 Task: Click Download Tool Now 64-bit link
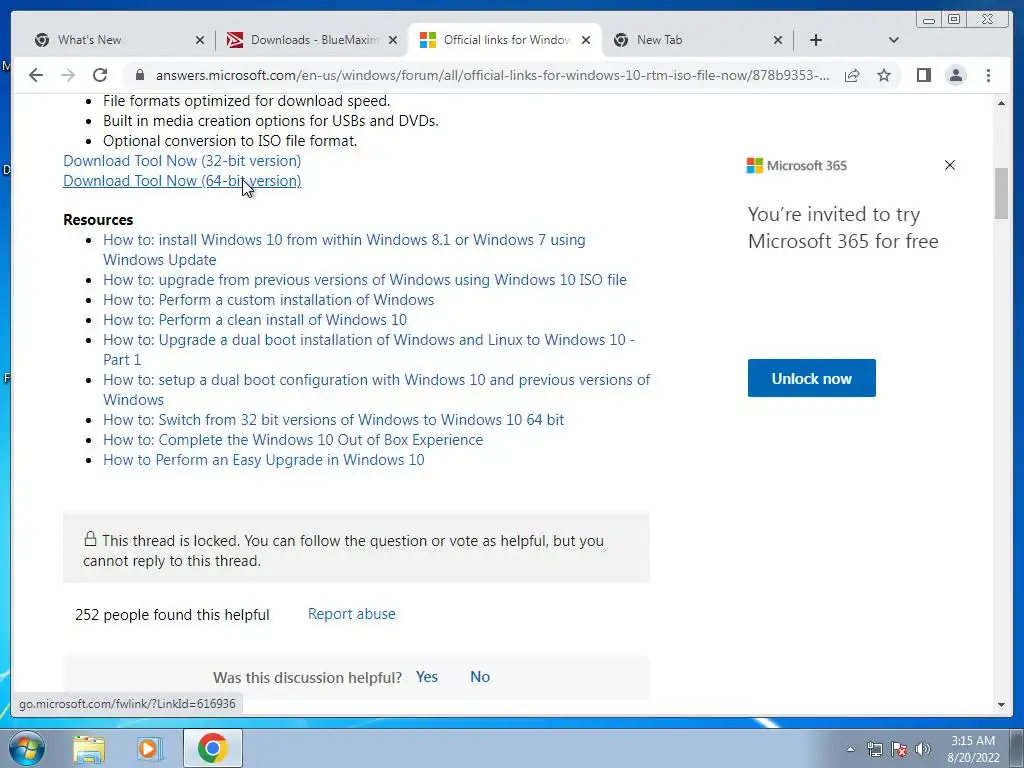click(x=182, y=181)
